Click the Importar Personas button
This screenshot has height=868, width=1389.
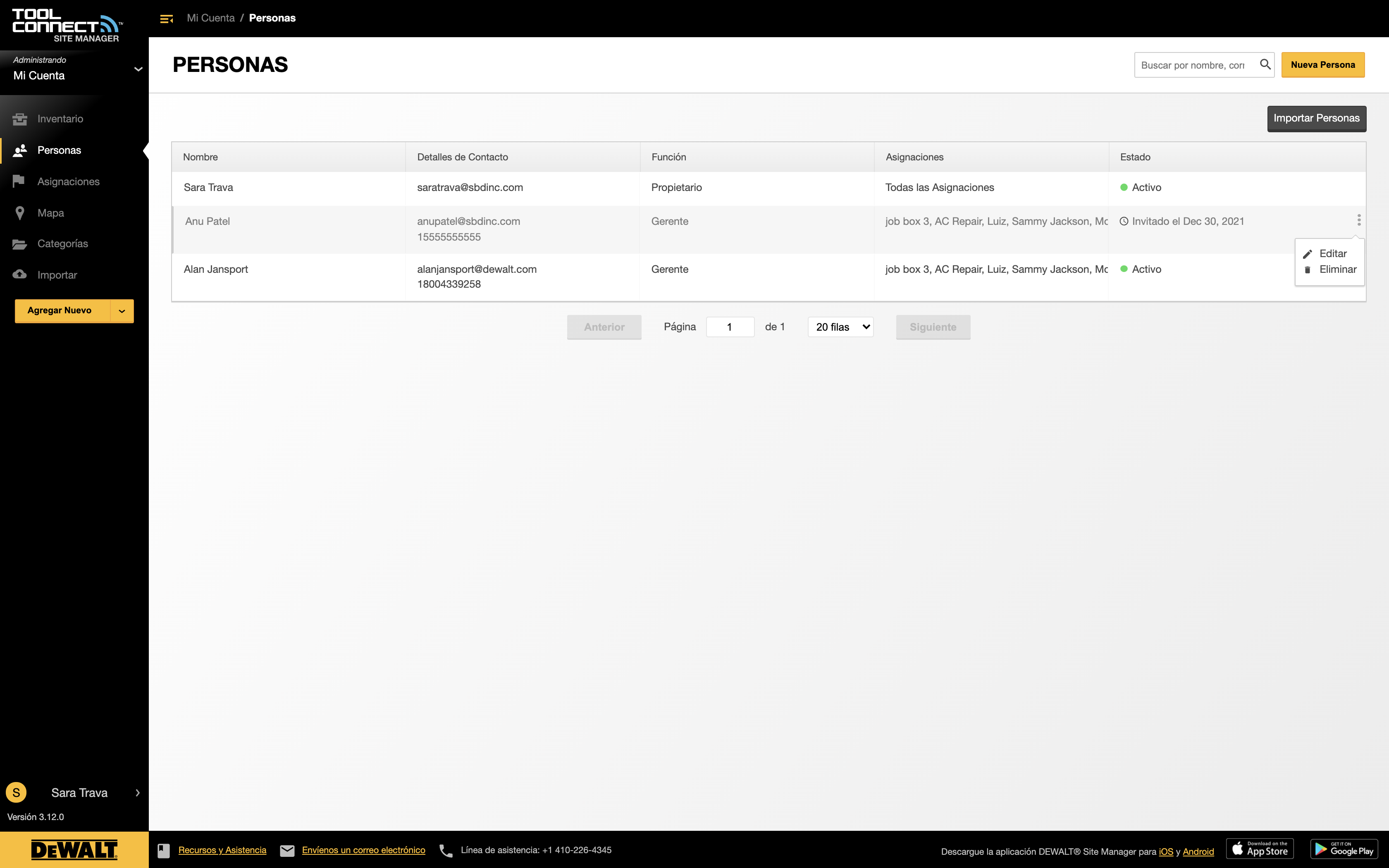tap(1316, 119)
